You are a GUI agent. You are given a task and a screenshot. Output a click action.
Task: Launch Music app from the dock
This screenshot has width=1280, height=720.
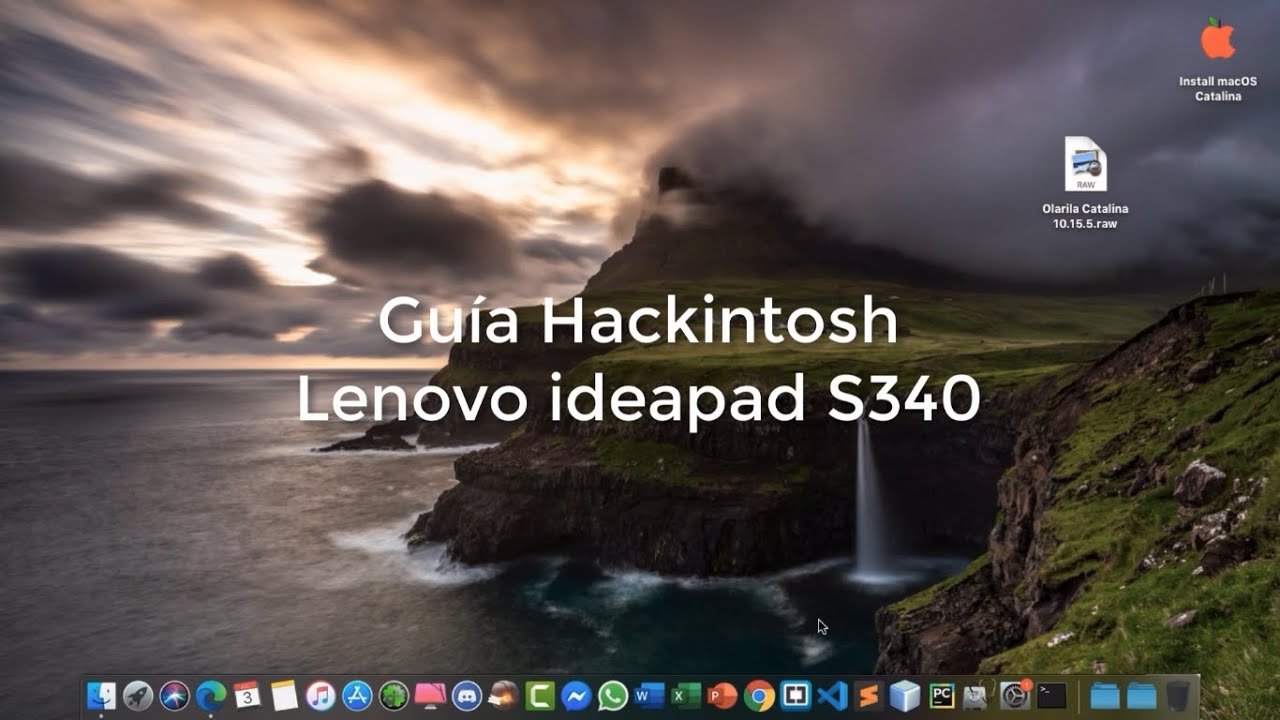[x=320, y=695]
